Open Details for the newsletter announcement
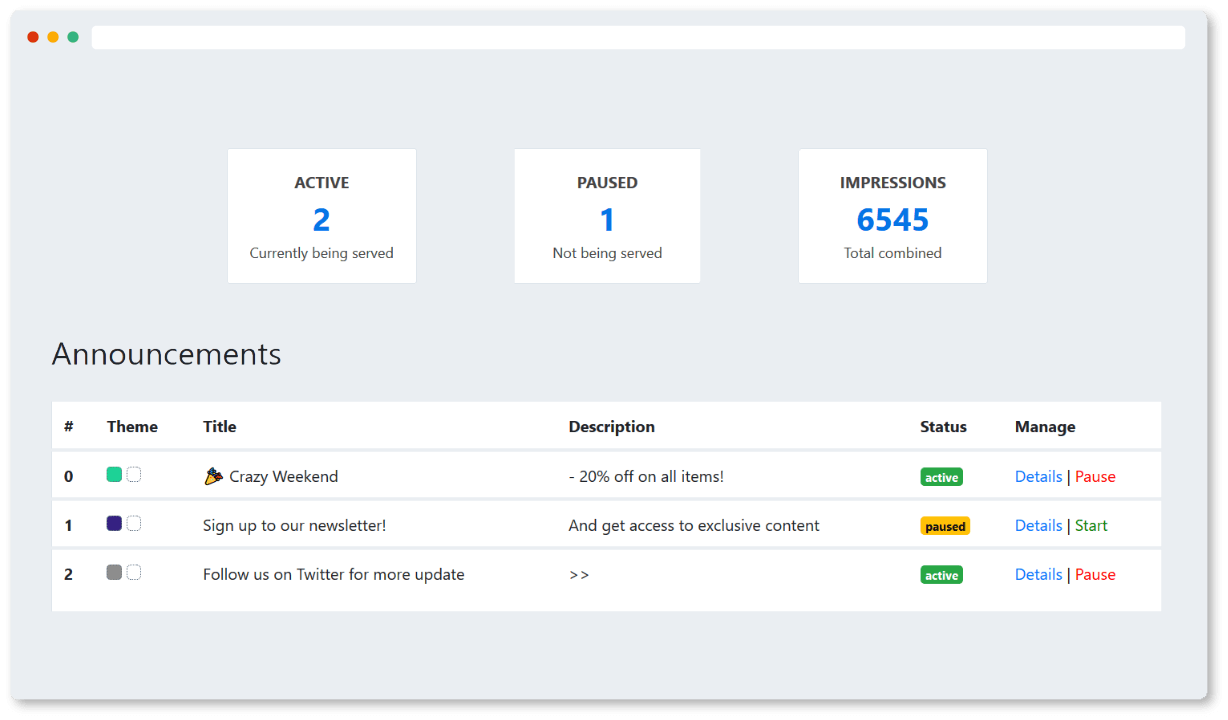 click(x=1038, y=526)
